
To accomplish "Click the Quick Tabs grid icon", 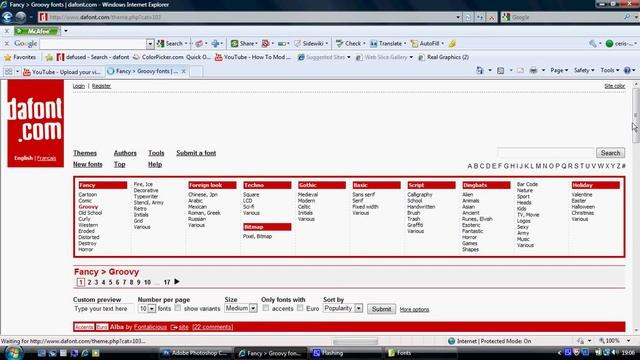I will tap(9, 71).
